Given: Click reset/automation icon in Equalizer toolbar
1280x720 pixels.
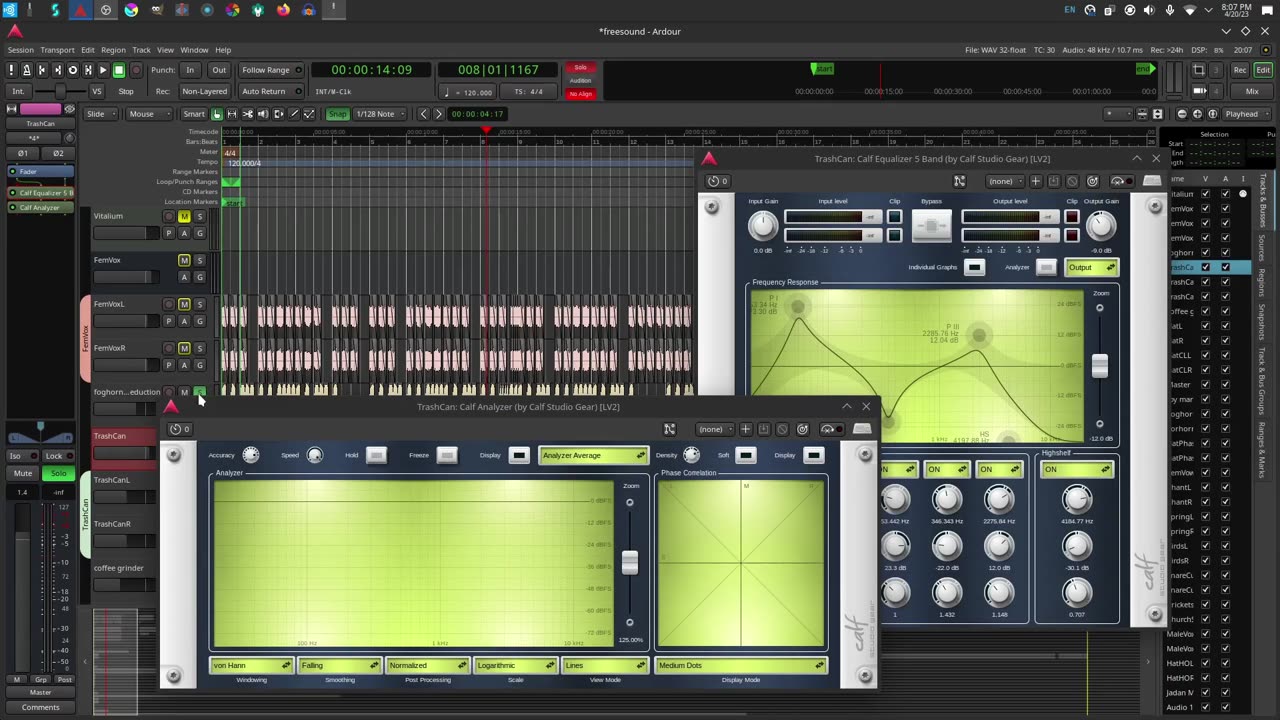Looking at the screenshot, I should tap(1092, 181).
